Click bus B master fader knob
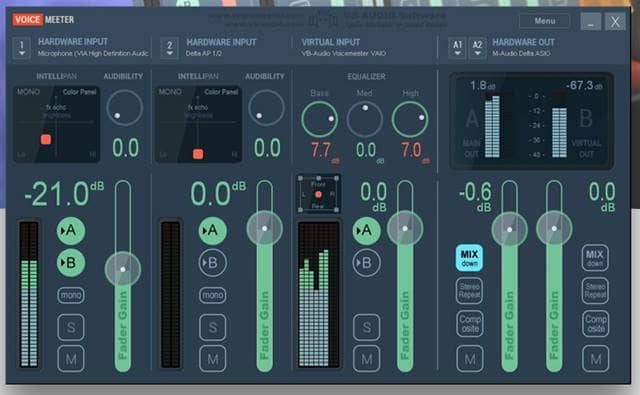The image size is (640, 395). (554, 229)
